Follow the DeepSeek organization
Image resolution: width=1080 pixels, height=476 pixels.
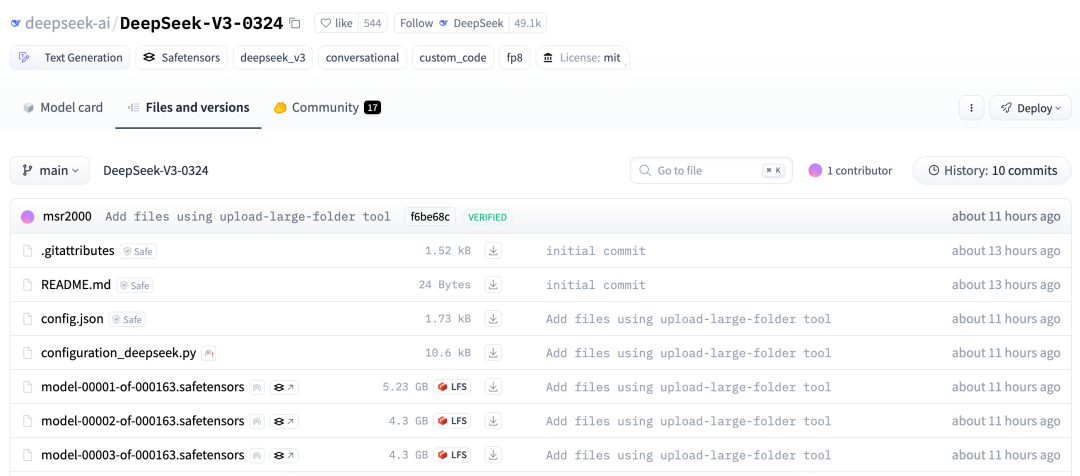pyautogui.click(x=452, y=23)
